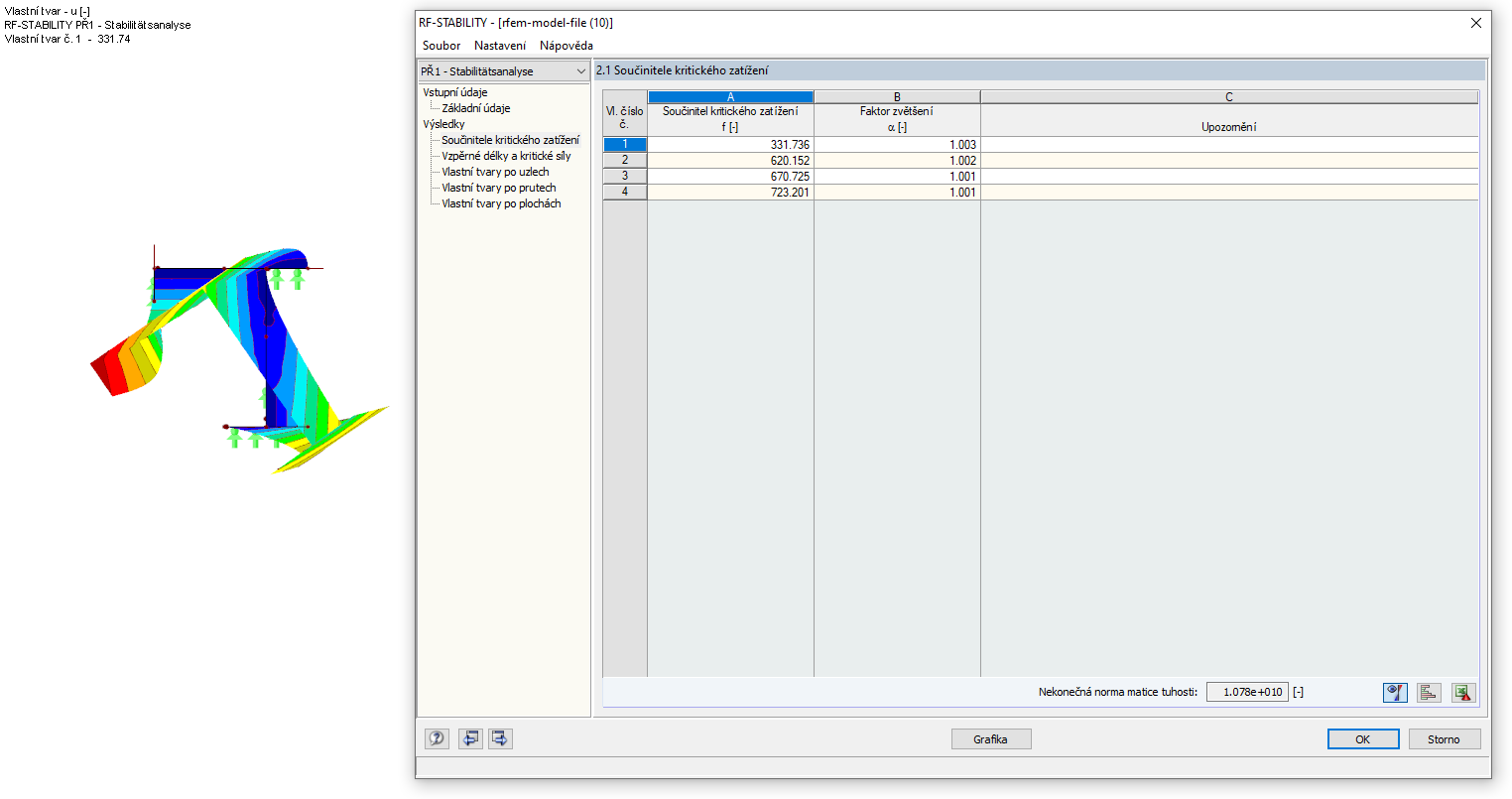Select Základní údaje in the tree
This screenshot has height=799, width=1512.
tap(476, 108)
